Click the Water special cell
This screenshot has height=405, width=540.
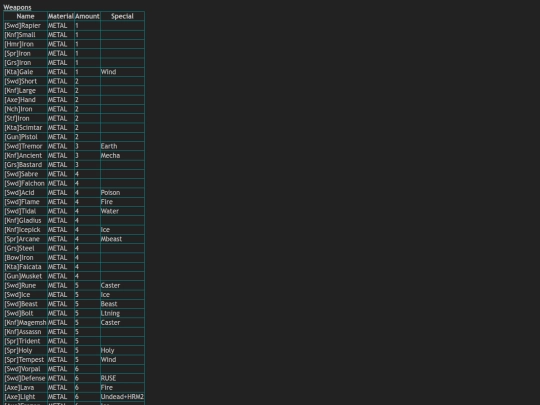[122, 211]
